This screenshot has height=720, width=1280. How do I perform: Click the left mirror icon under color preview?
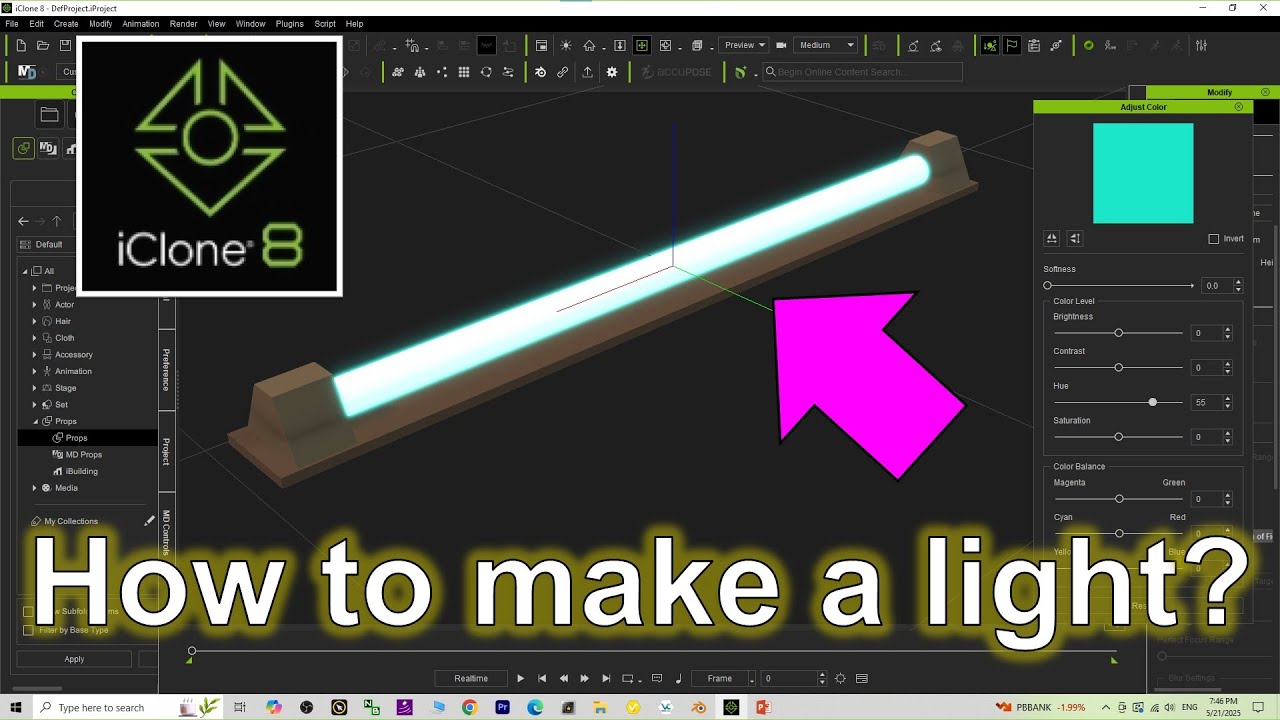(x=1051, y=238)
